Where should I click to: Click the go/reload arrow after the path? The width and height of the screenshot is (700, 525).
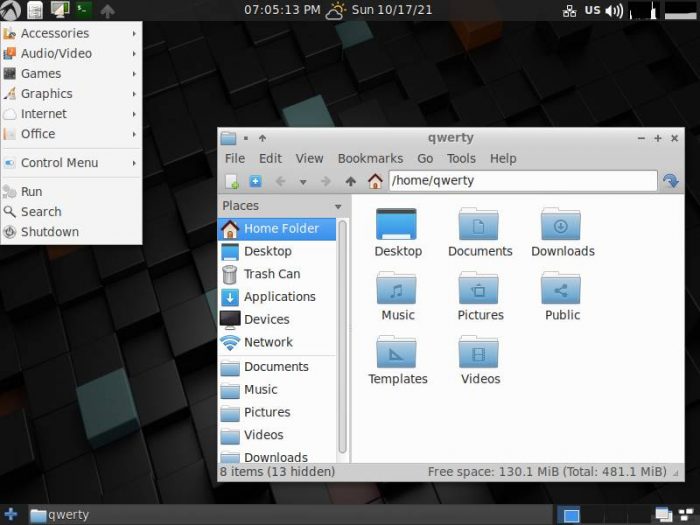click(x=671, y=181)
